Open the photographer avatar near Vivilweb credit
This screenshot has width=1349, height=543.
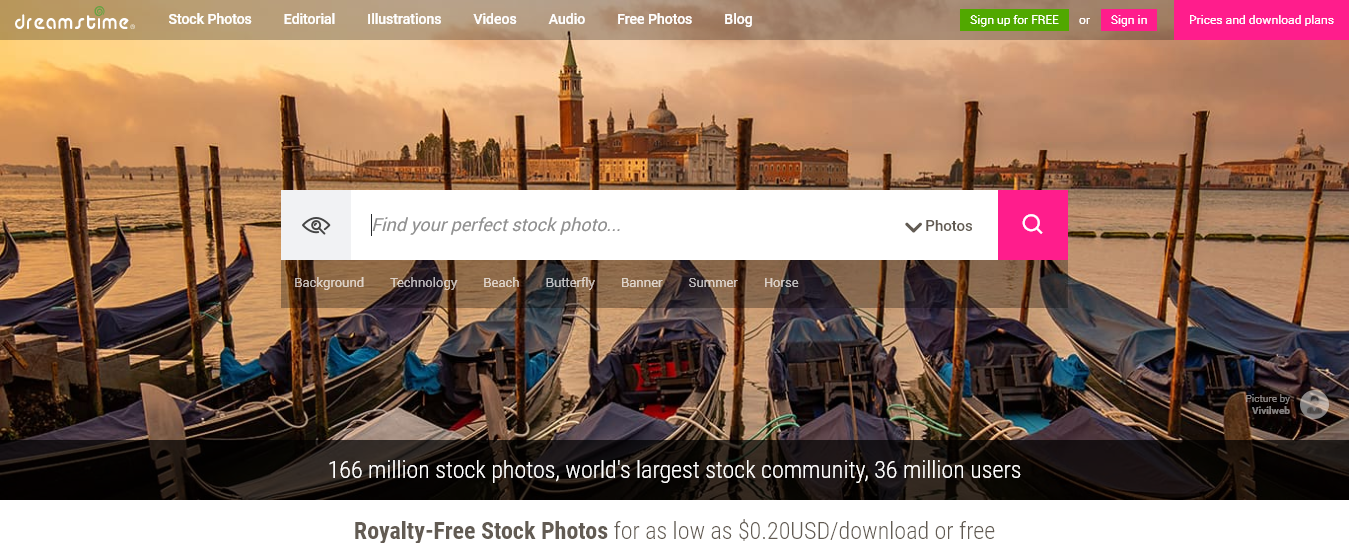pyautogui.click(x=1314, y=404)
